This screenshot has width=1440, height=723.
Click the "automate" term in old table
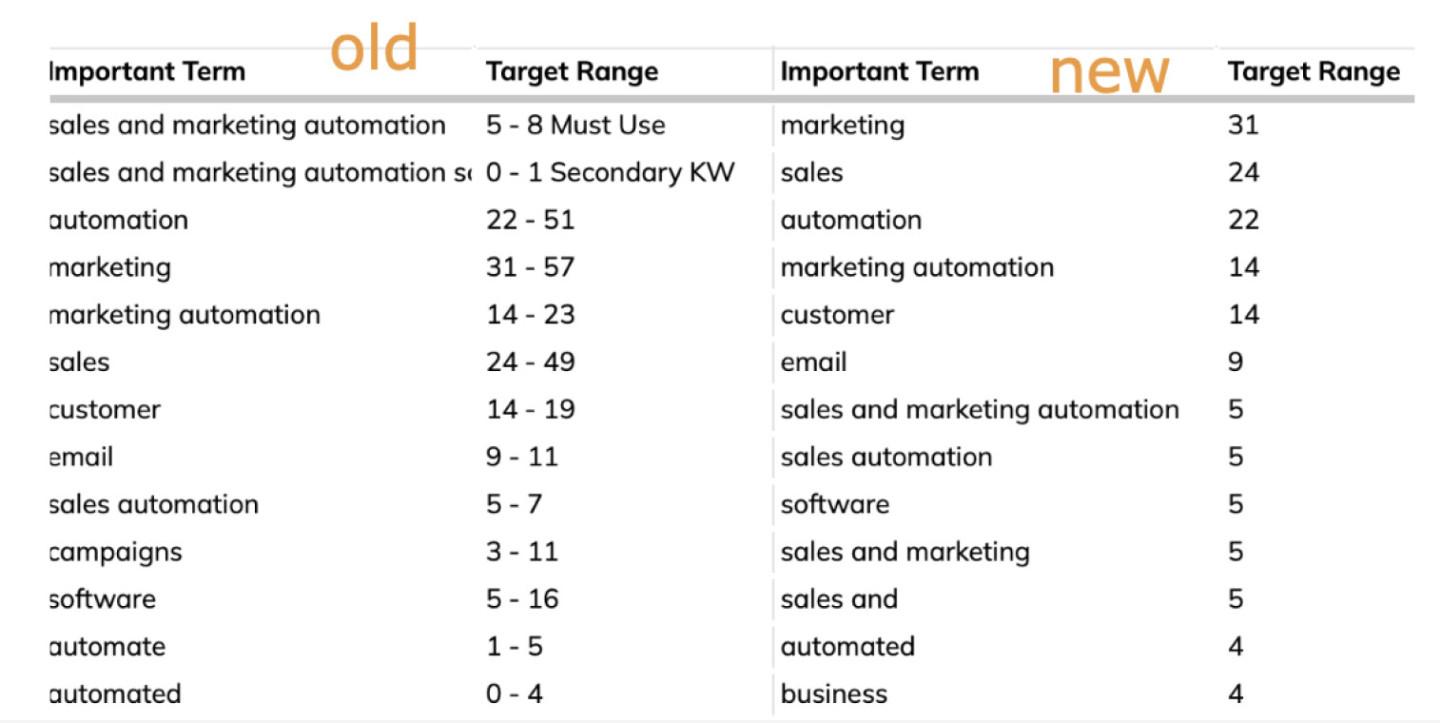tap(108, 647)
